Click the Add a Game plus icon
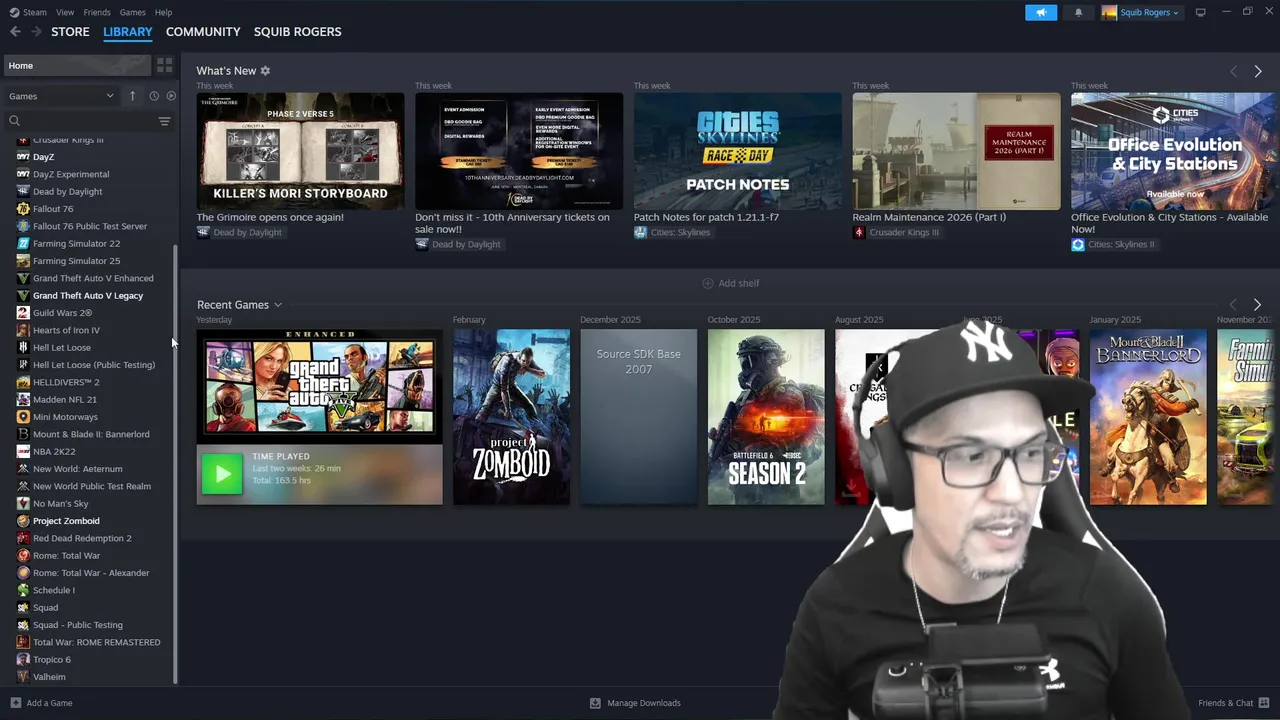Screen dimensions: 1280x720 click(x=15, y=703)
